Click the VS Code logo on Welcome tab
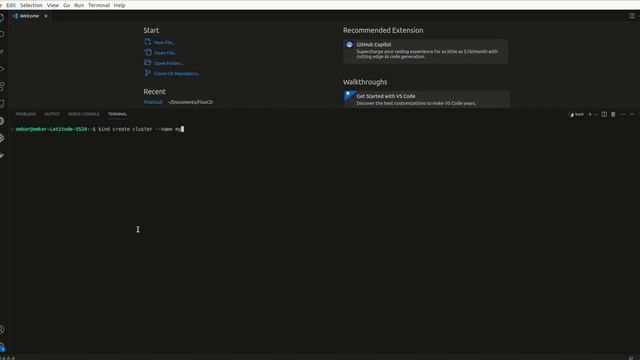 point(15,16)
